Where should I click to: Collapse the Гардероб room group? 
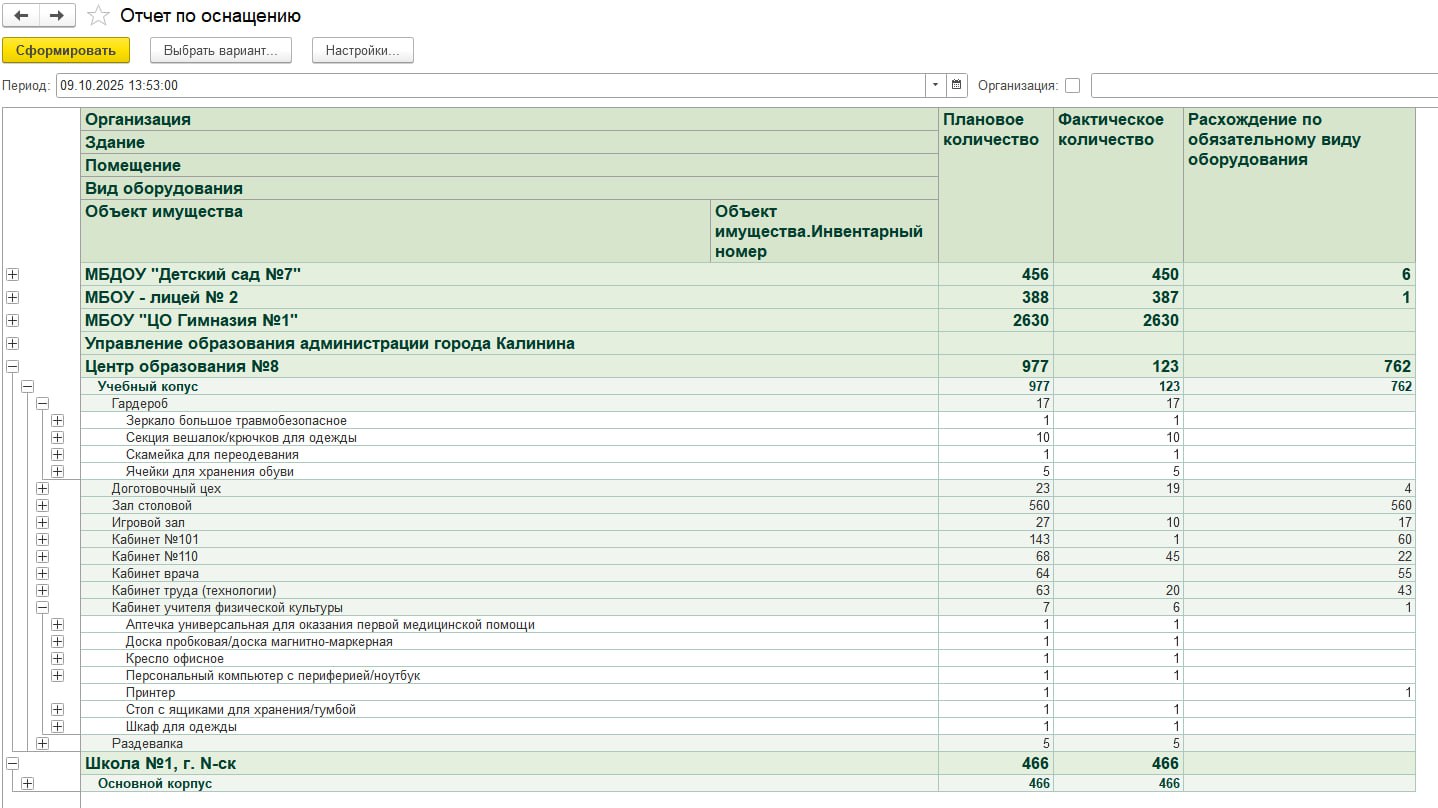43,403
